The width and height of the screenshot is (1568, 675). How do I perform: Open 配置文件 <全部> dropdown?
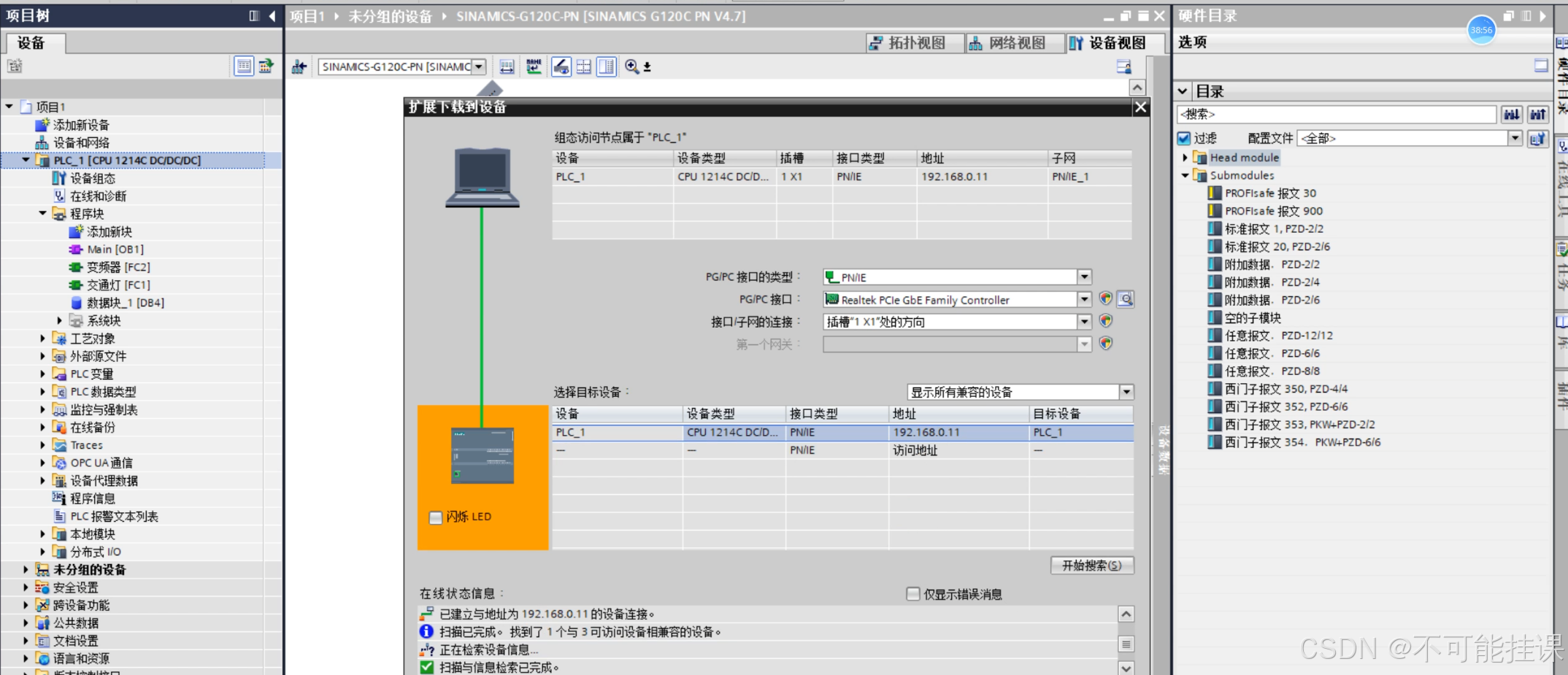[x=1515, y=138]
